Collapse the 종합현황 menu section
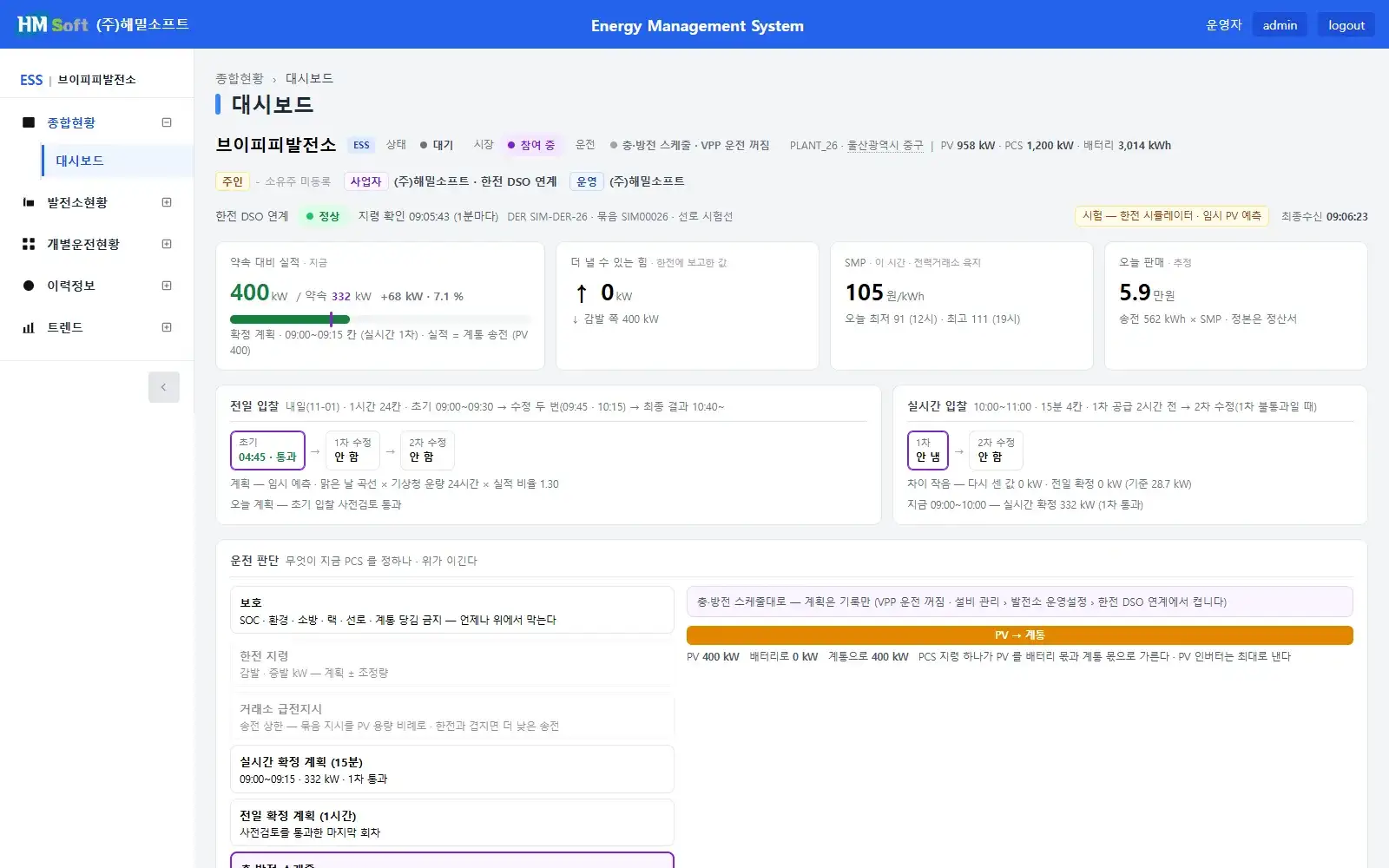The width and height of the screenshot is (1389, 868). point(167,122)
